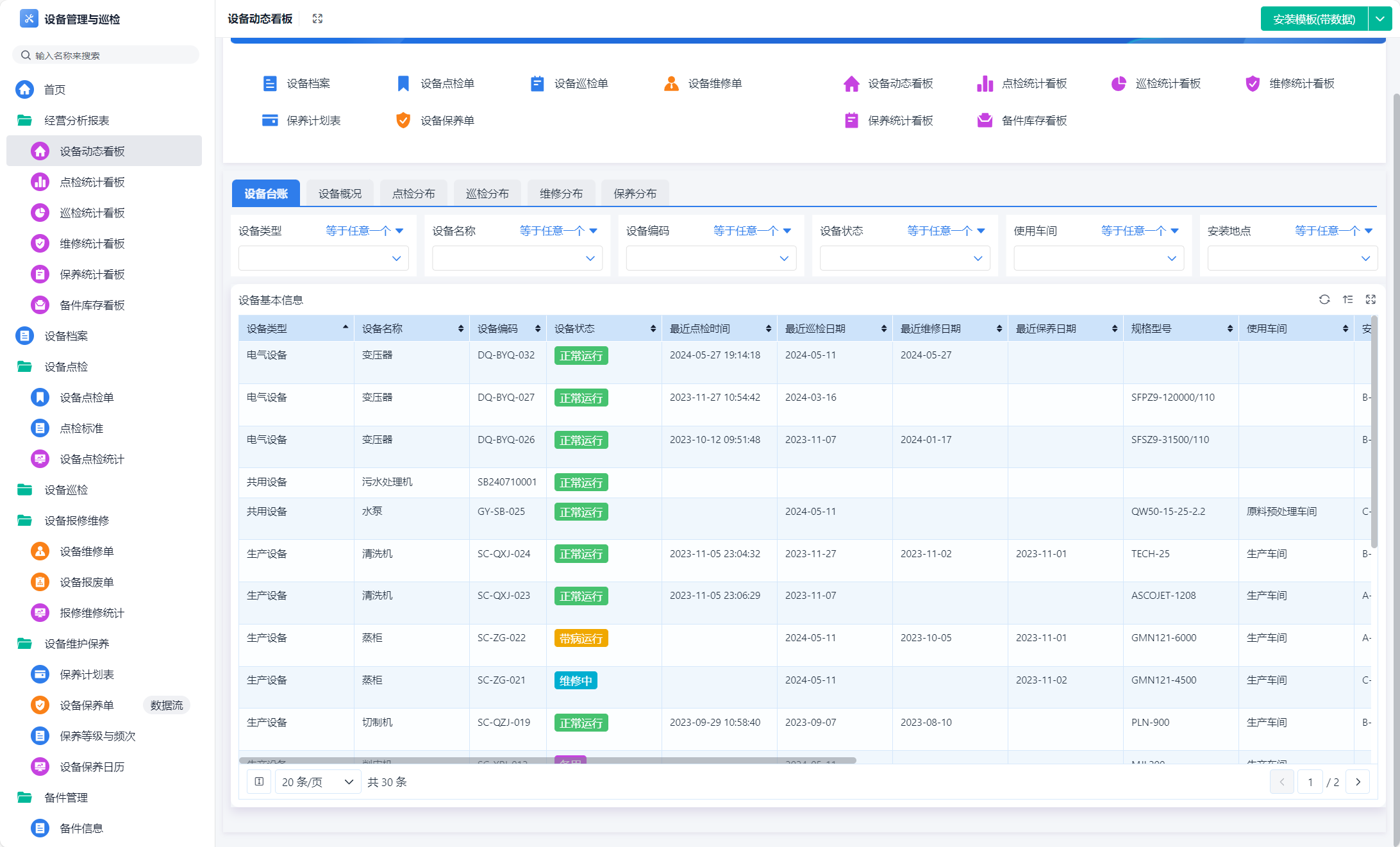Toggle sorting on the 最近巡检日期 column header
This screenshot has height=847, width=1400.
pyautogui.click(x=883, y=328)
